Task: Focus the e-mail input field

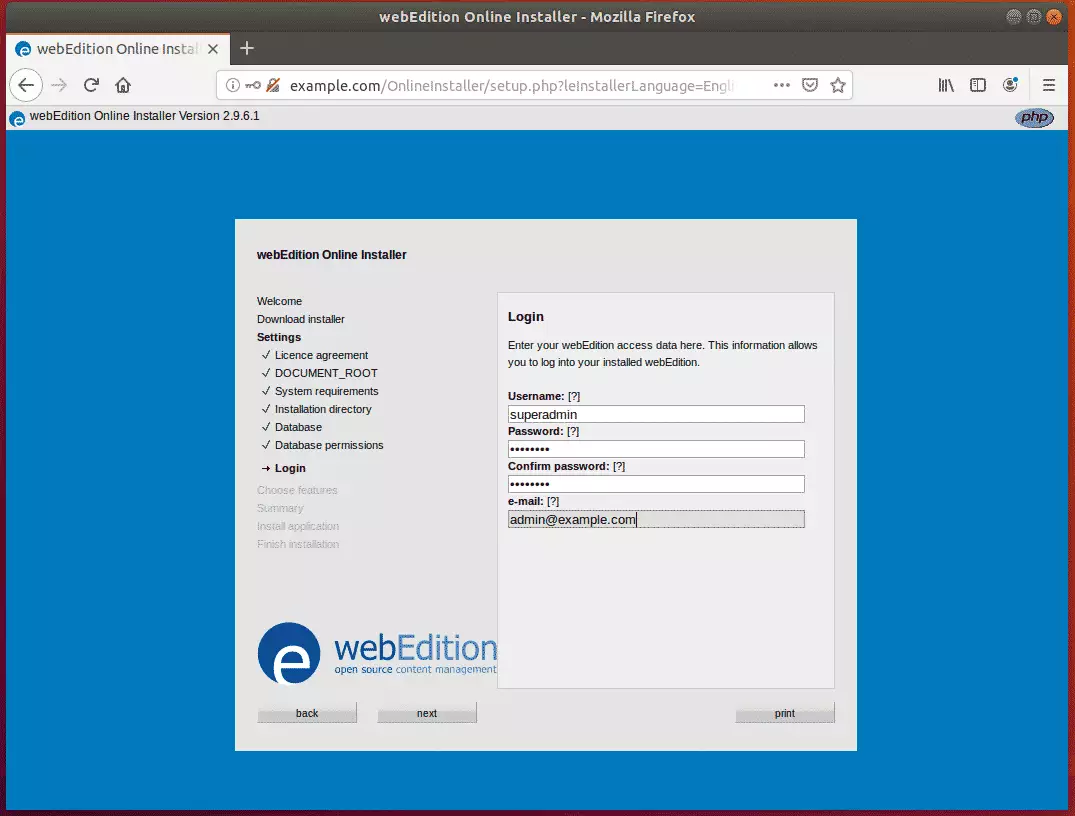Action: pos(655,519)
